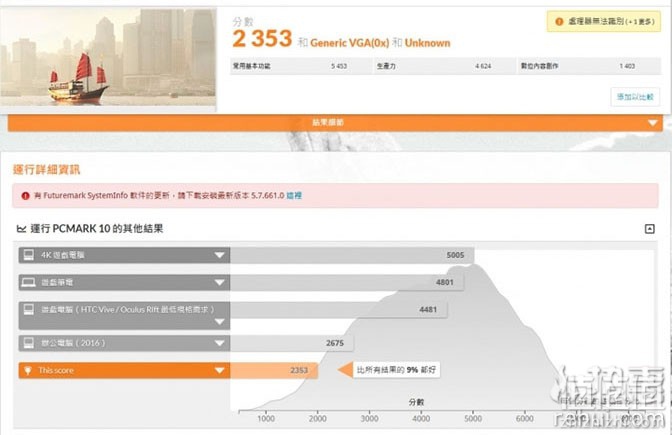Click the better than 9% of results tooltip
The height and width of the screenshot is (435, 672).
coord(396,370)
